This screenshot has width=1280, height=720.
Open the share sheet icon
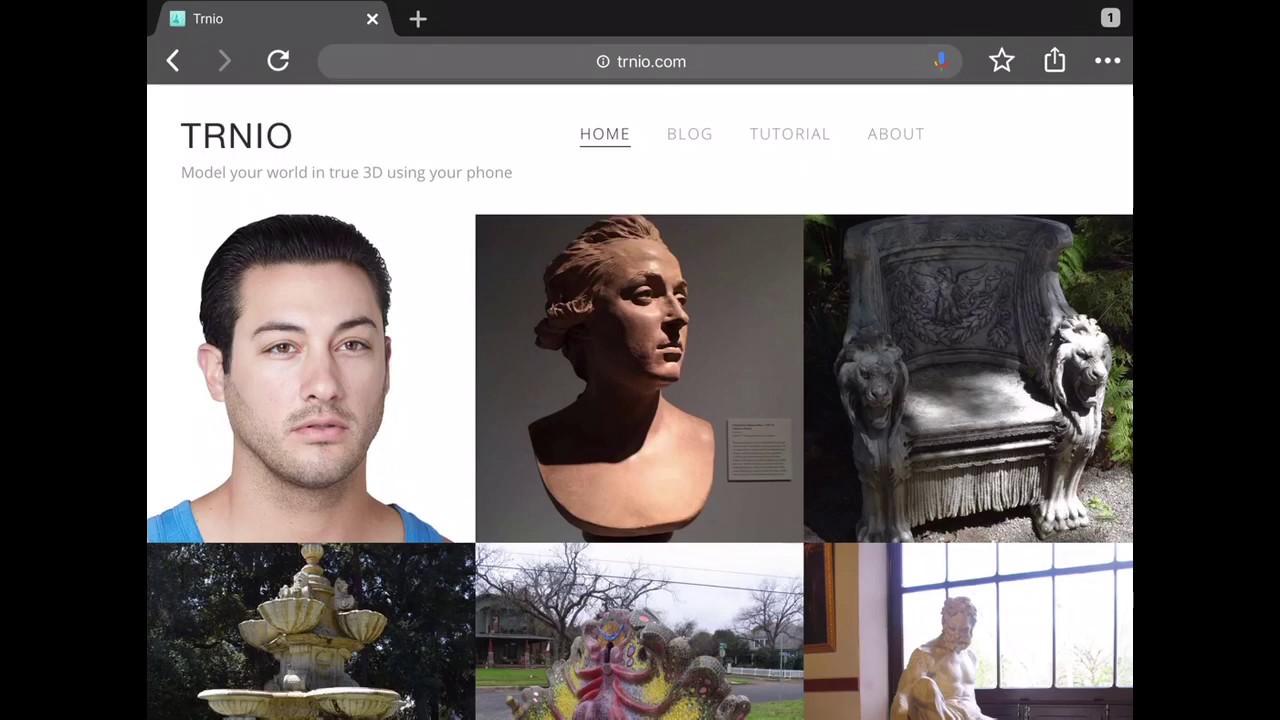pyautogui.click(x=1054, y=60)
